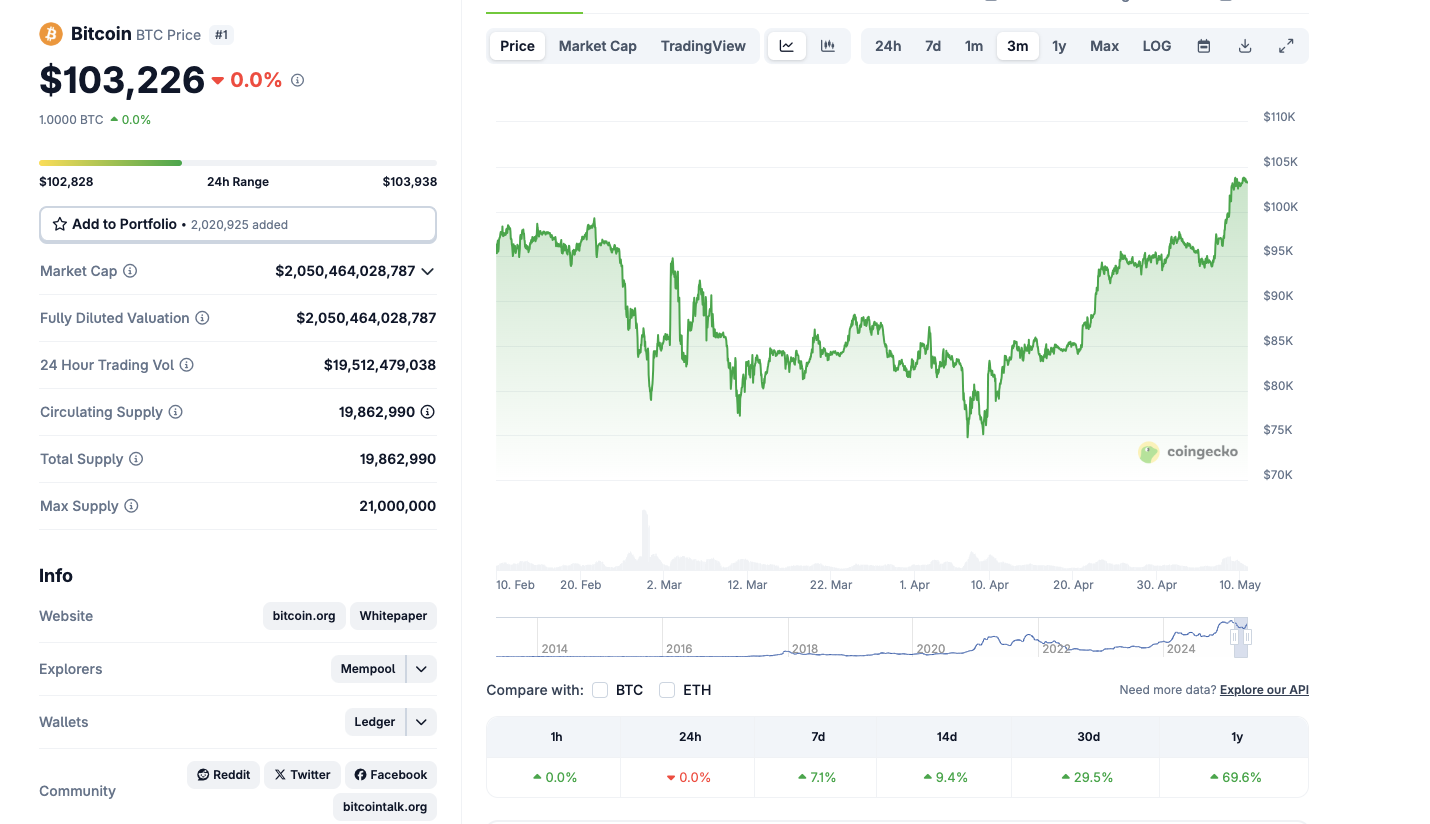Open the Mempool explorer link
This screenshot has width=1430, height=824.
(368, 669)
